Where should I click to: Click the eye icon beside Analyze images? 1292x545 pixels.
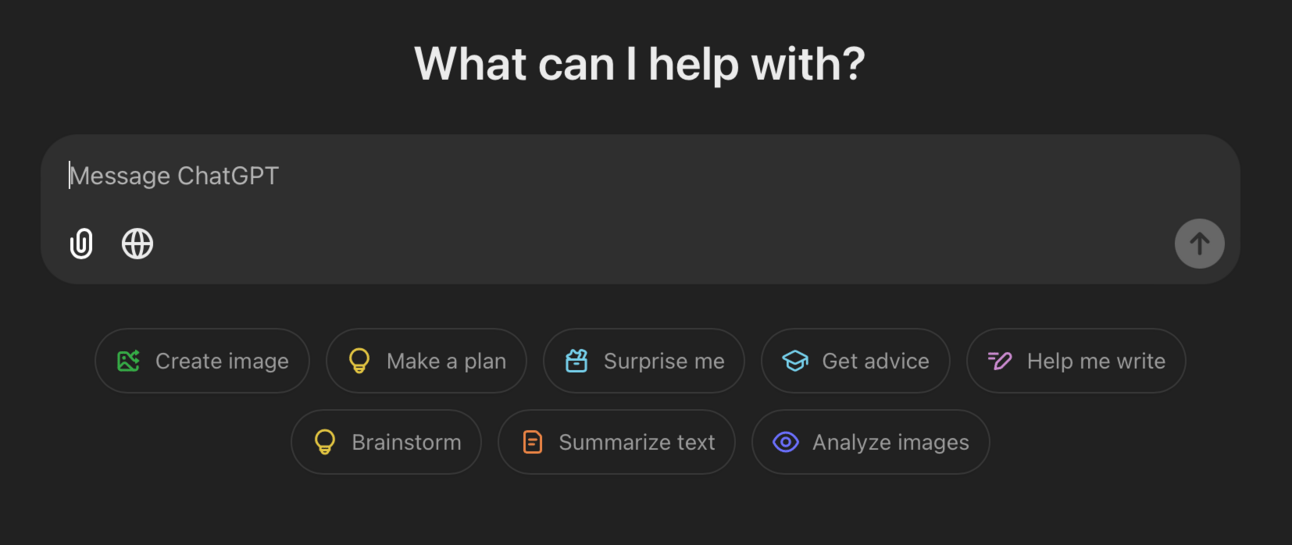[785, 442]
